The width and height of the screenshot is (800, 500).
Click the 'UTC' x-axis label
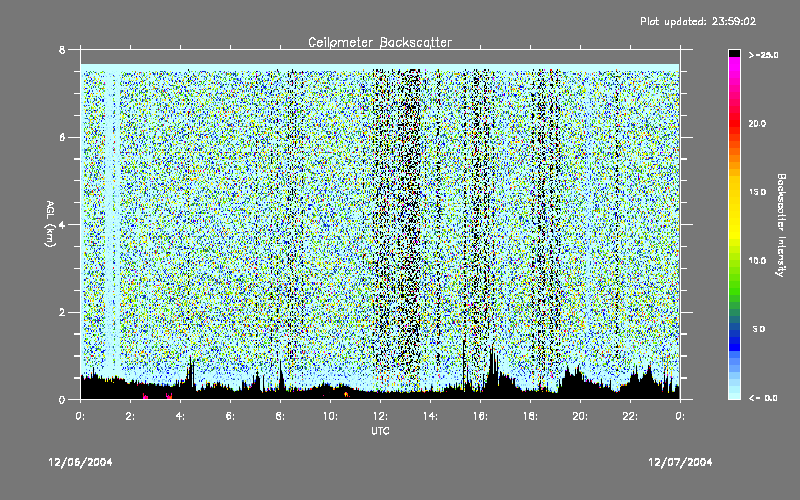(380, 431)
